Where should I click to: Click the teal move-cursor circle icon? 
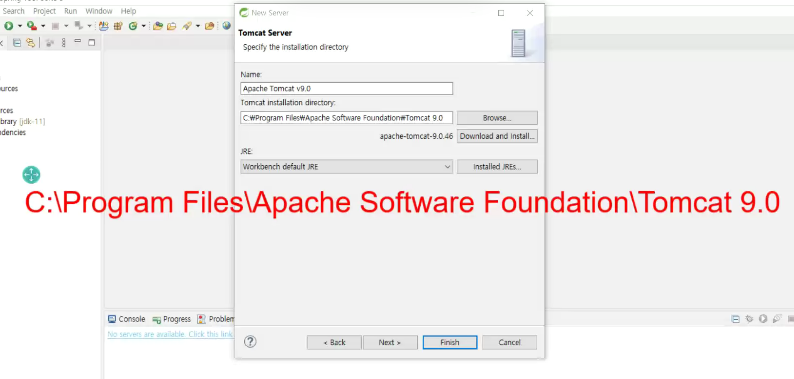[31, 175]
